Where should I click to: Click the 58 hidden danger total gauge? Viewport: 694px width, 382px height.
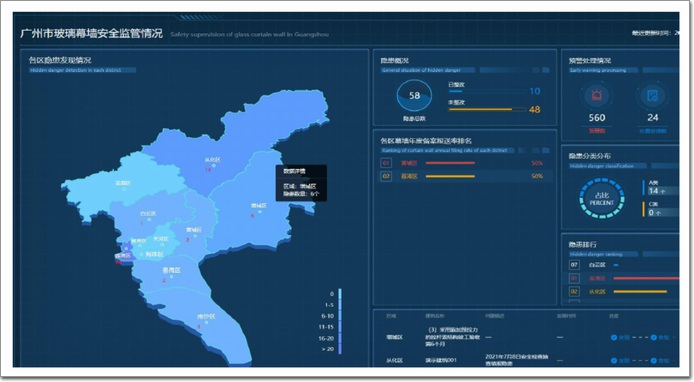[x=414, y=96]
